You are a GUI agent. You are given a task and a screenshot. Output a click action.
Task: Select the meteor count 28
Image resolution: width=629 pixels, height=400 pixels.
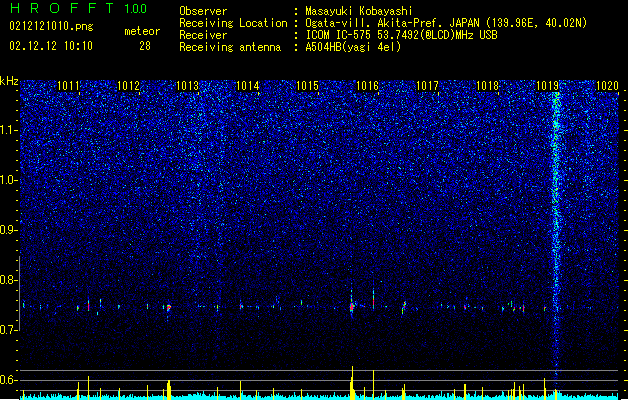point(145,46)
